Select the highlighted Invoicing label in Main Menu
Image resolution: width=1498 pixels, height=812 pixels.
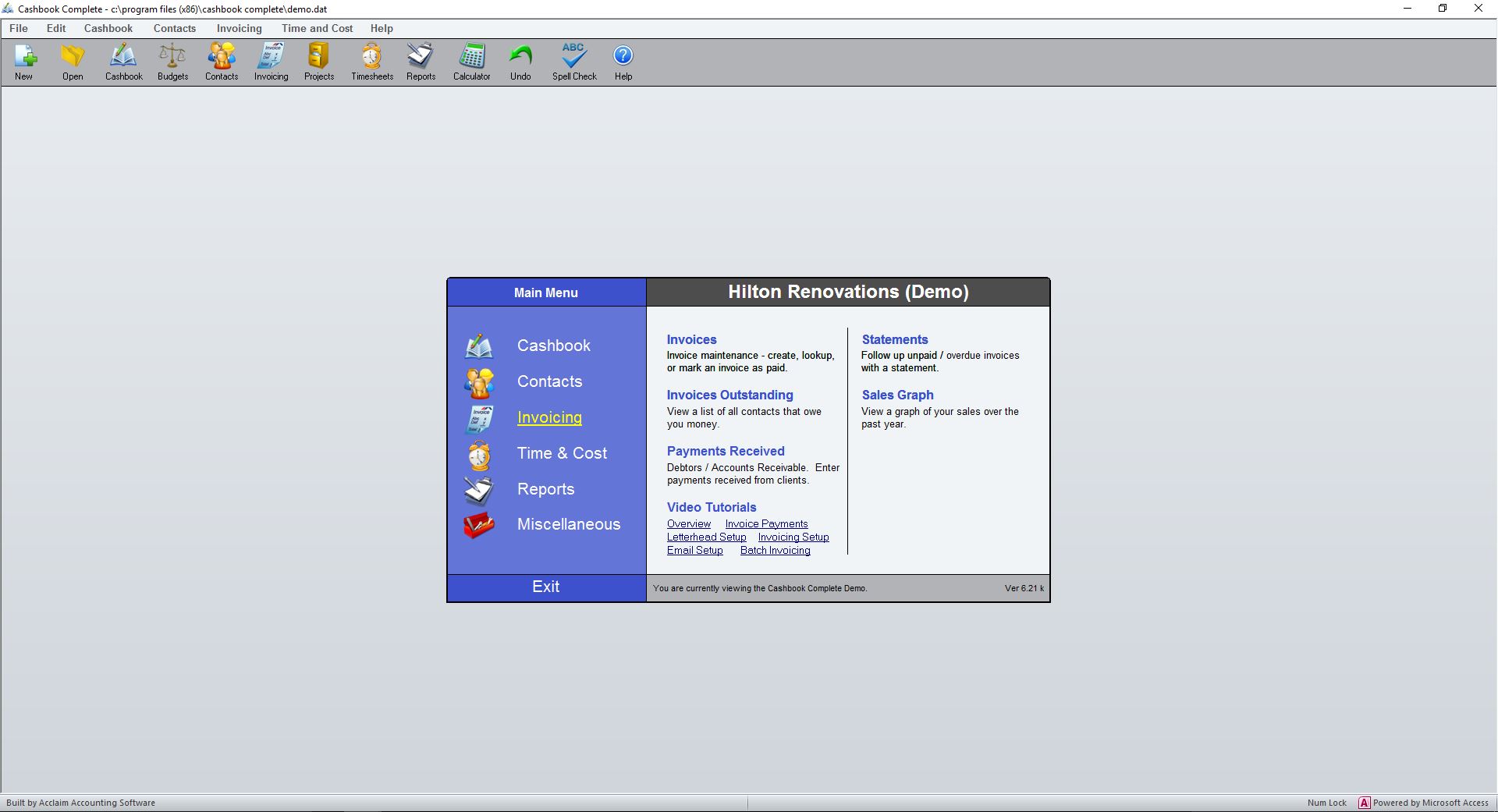pos(550,417)
